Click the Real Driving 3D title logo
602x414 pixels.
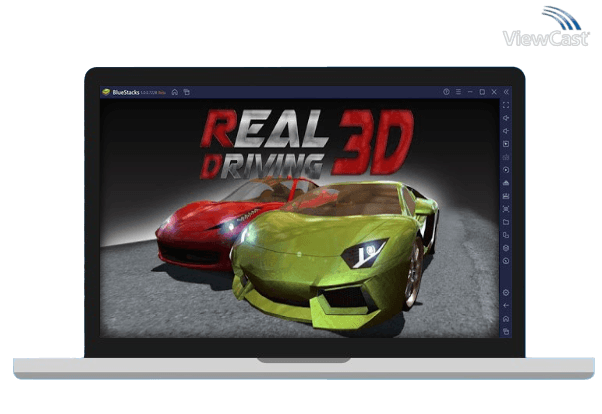click(306, 144)
